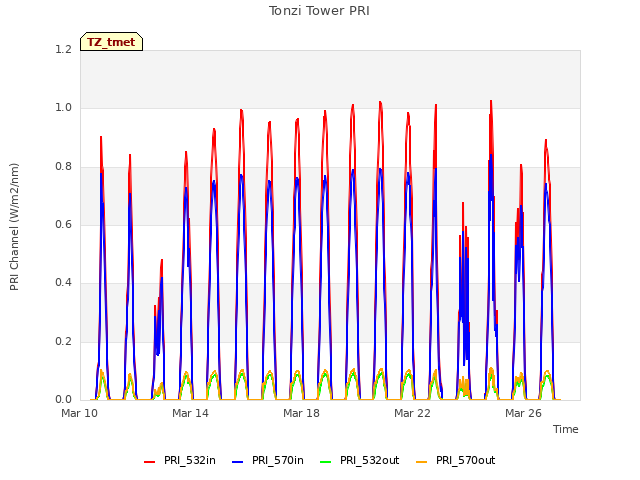Click the blue PRI_570in legend swatch
The height and width of the screenshot is (480, 640).
click(238, 461)
